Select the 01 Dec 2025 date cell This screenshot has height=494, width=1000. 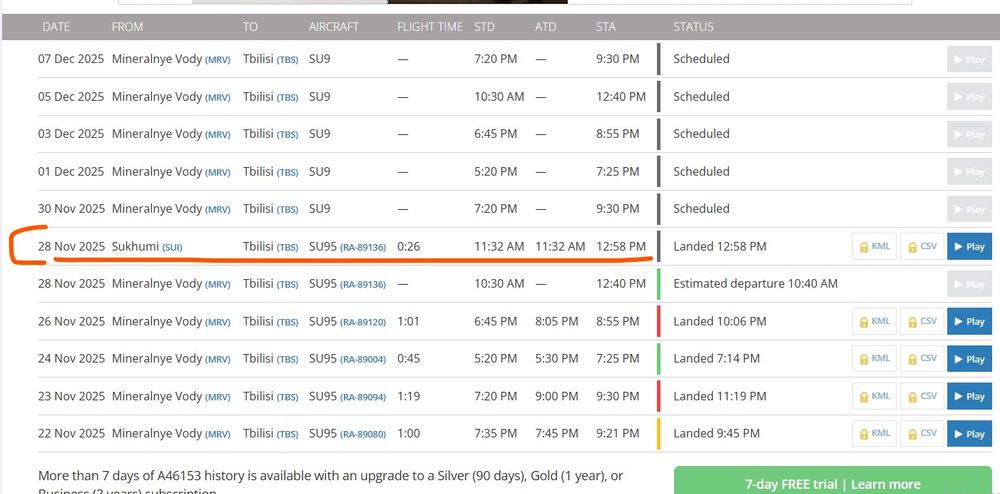point(71,171)
